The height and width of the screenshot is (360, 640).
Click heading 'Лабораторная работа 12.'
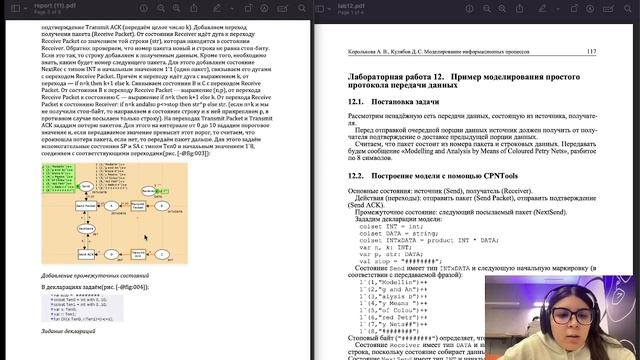pos(396,77)
